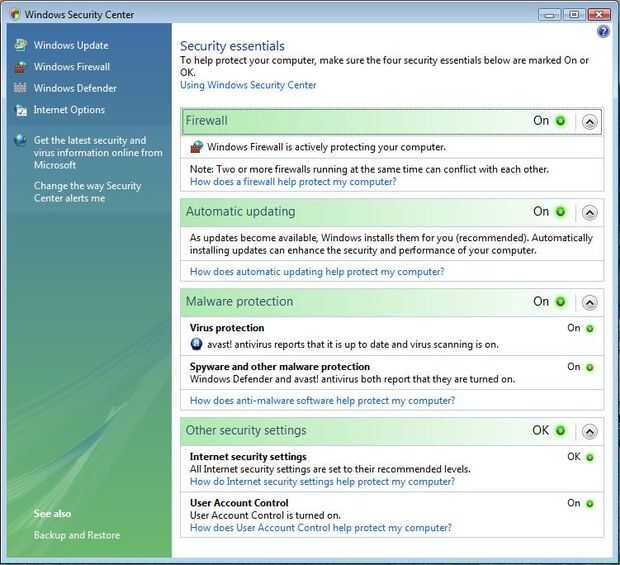Click the Malware protection header bar
This screenshot has height=565, width=620.
tap(392, 302)
